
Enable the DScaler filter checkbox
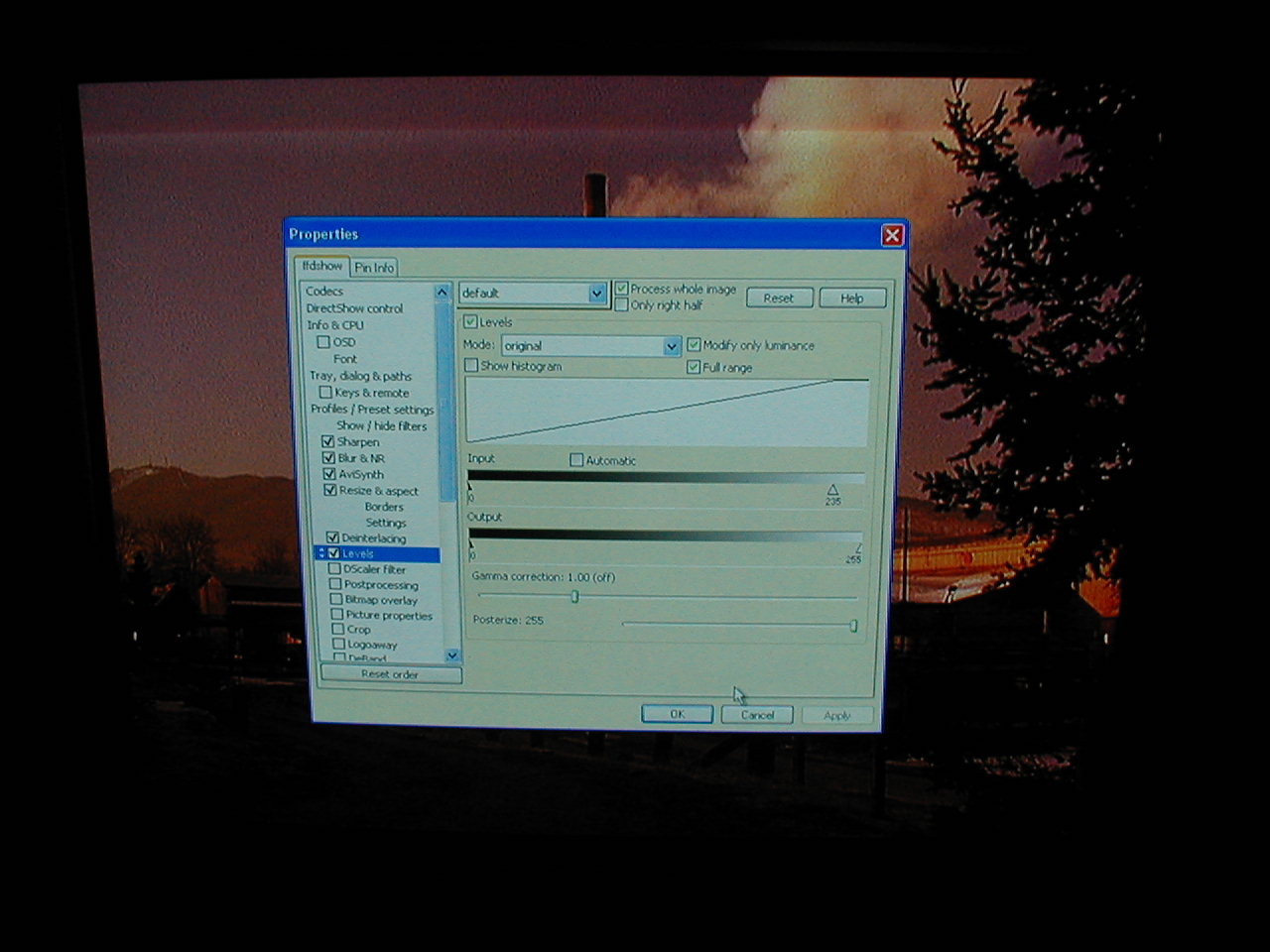[x=335, y=569]
